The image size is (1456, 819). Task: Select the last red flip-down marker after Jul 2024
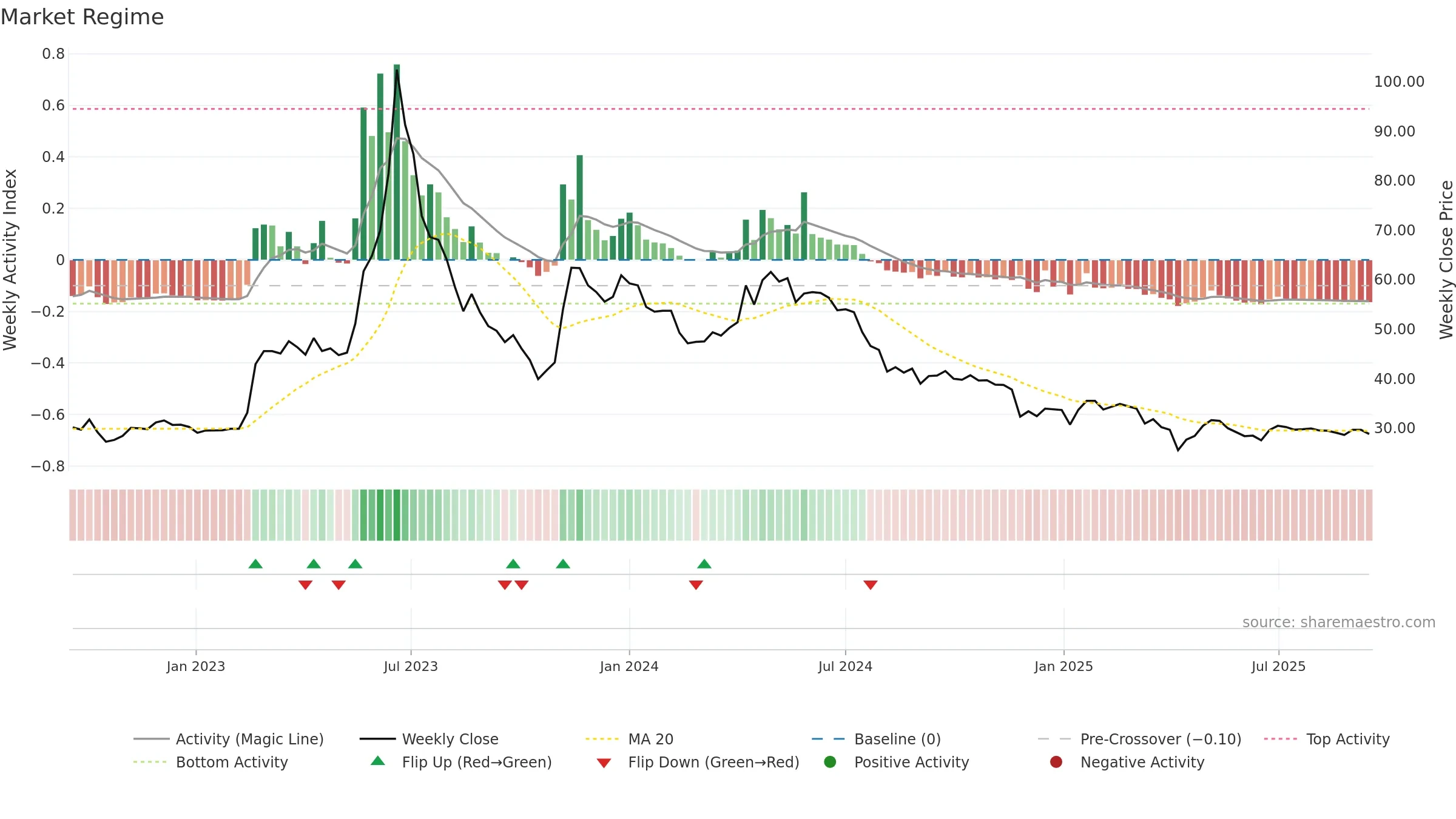point(871,585)
